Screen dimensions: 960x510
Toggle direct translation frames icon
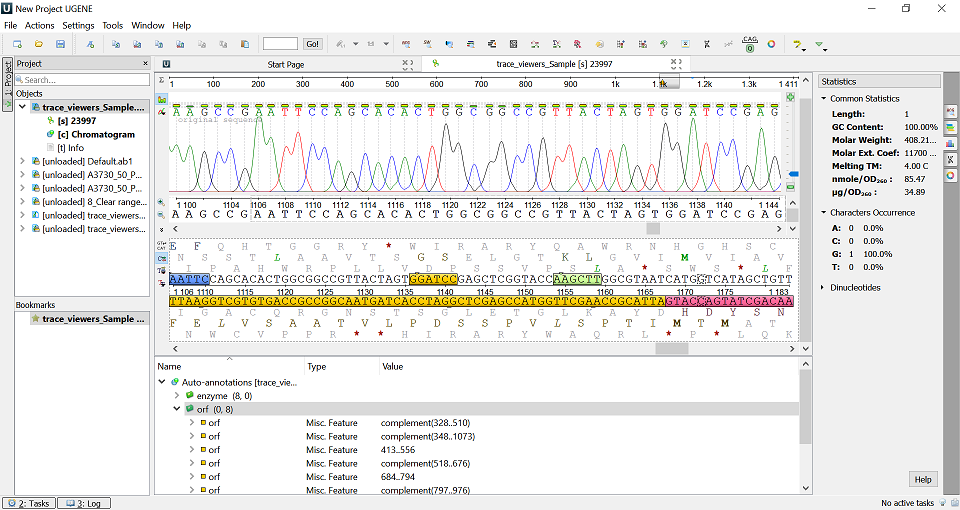(162, 271)
